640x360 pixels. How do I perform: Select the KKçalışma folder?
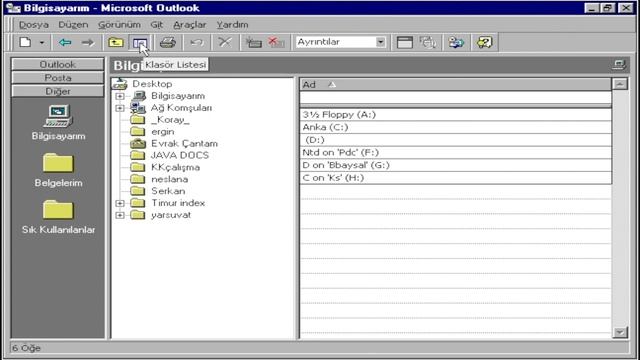tap(175, 167)
